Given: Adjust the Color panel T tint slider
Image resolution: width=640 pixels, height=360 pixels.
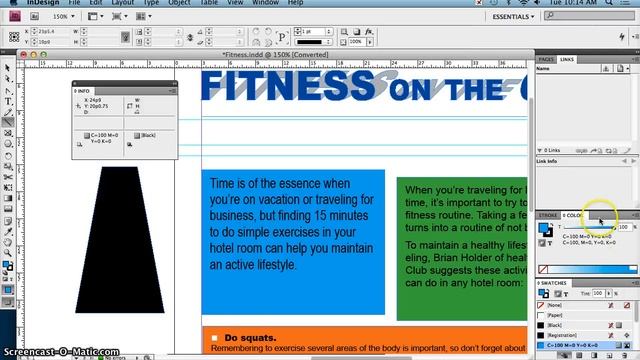Looking at the screenshot, I should [x=589, y=227].
